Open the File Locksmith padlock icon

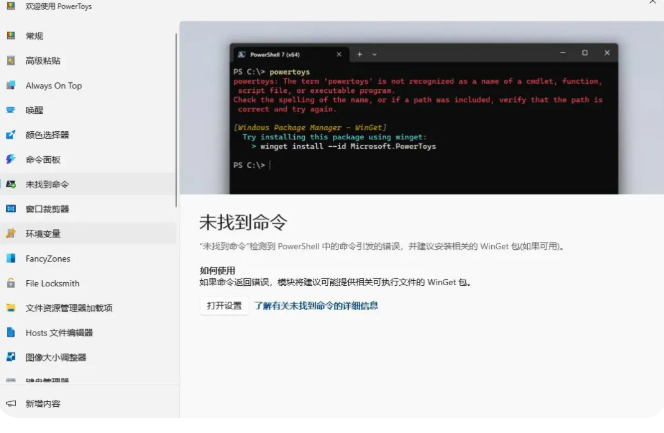(11, 283)
